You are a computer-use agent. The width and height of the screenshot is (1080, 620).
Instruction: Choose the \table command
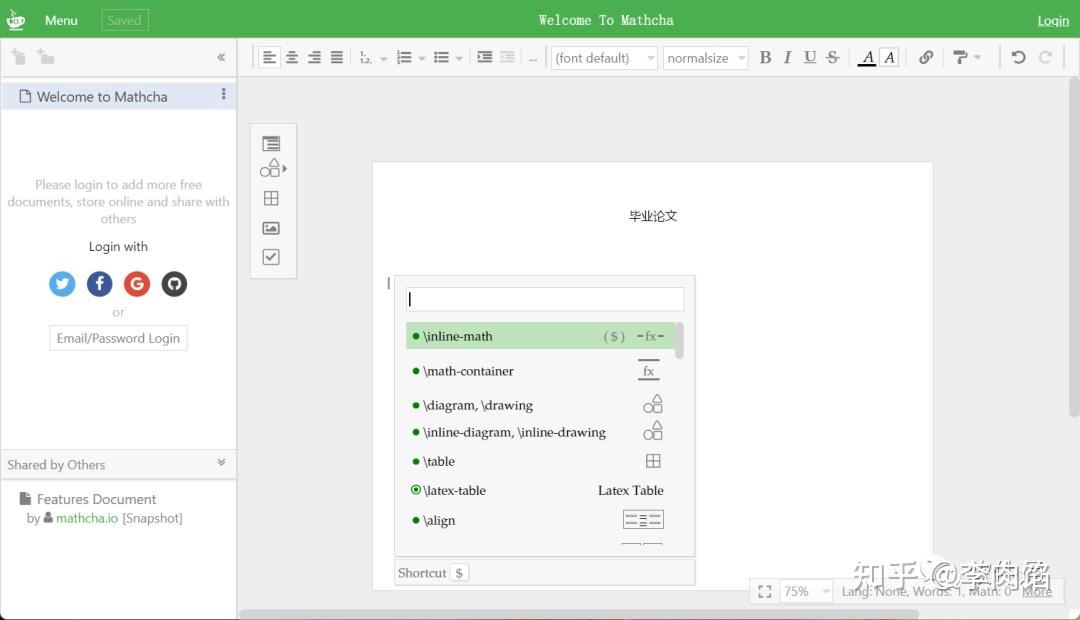coord(541,461)
